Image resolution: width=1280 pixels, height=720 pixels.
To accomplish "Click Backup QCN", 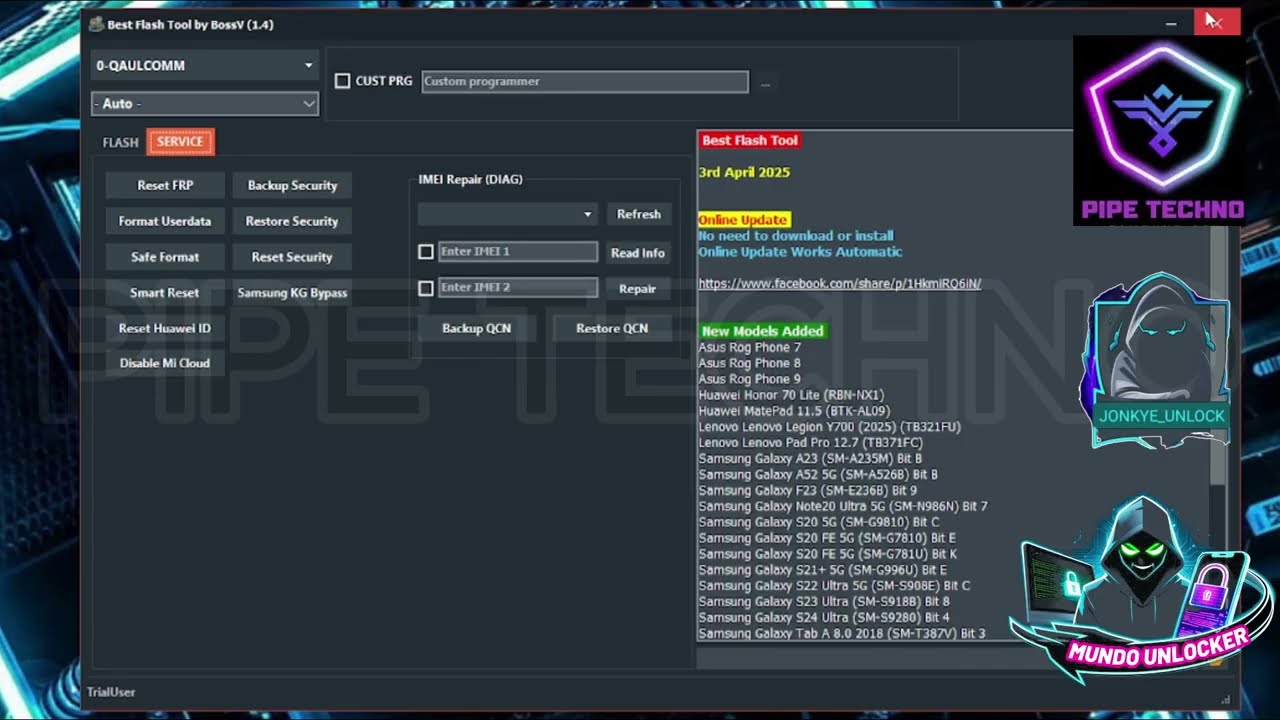I will [476, 328].
